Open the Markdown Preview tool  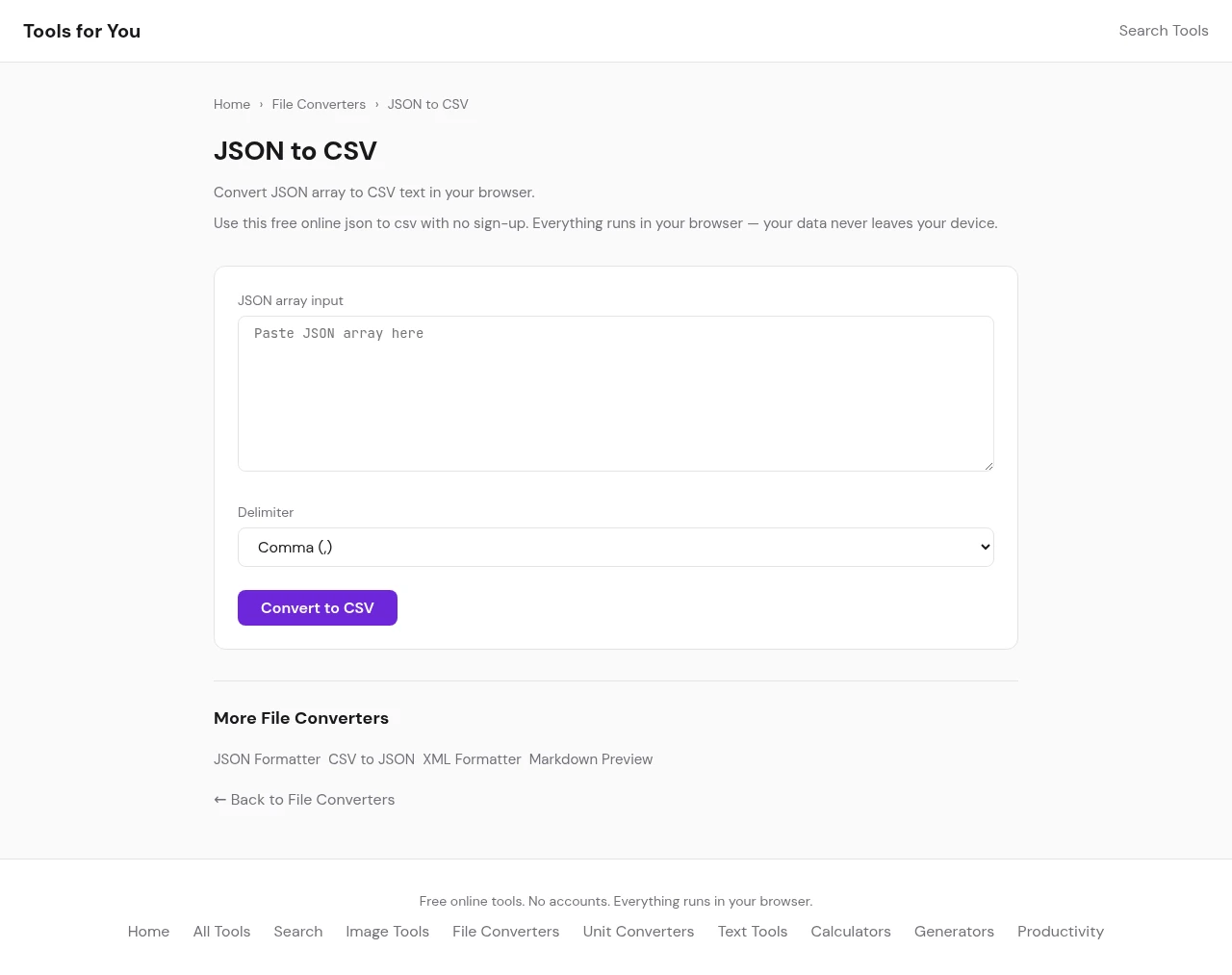coord(590,759)
